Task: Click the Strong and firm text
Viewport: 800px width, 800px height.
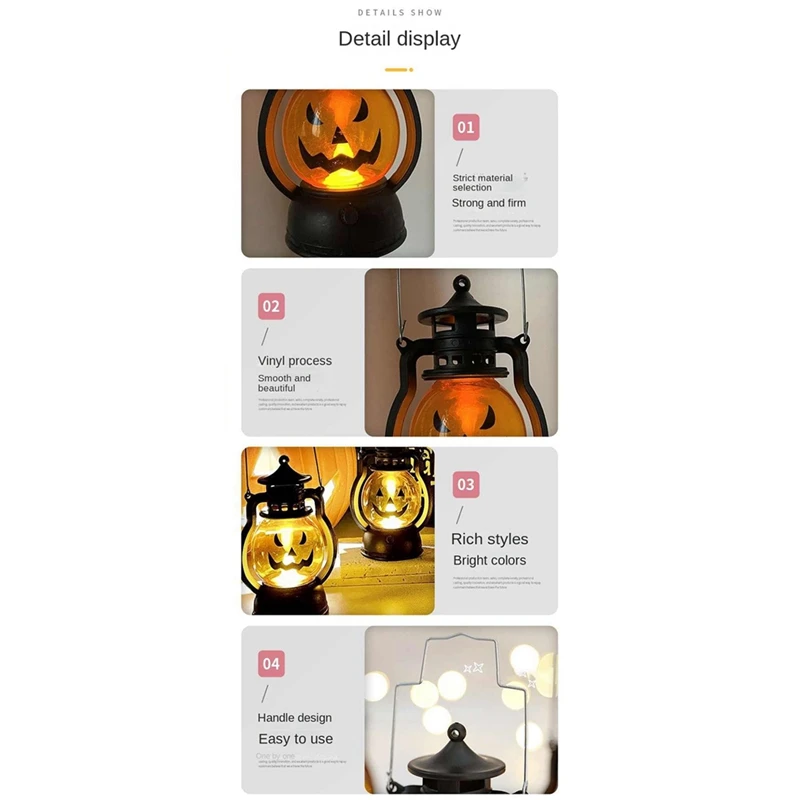Action: click(489, 203)
